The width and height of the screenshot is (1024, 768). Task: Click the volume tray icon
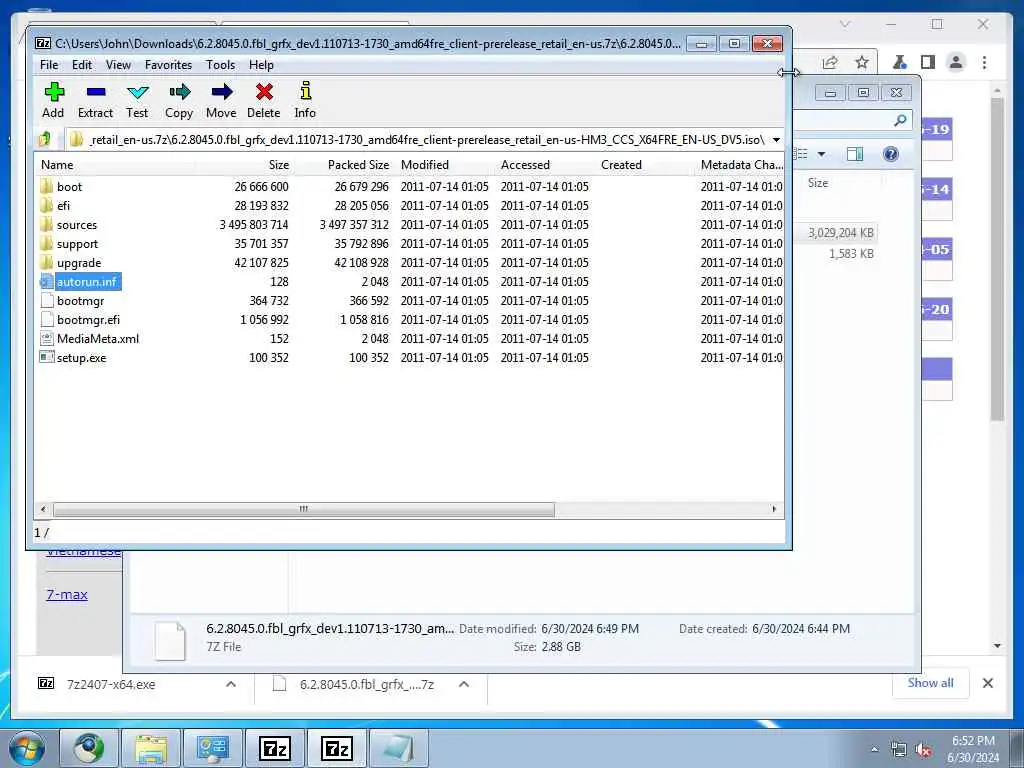click(x=923, y=750)
